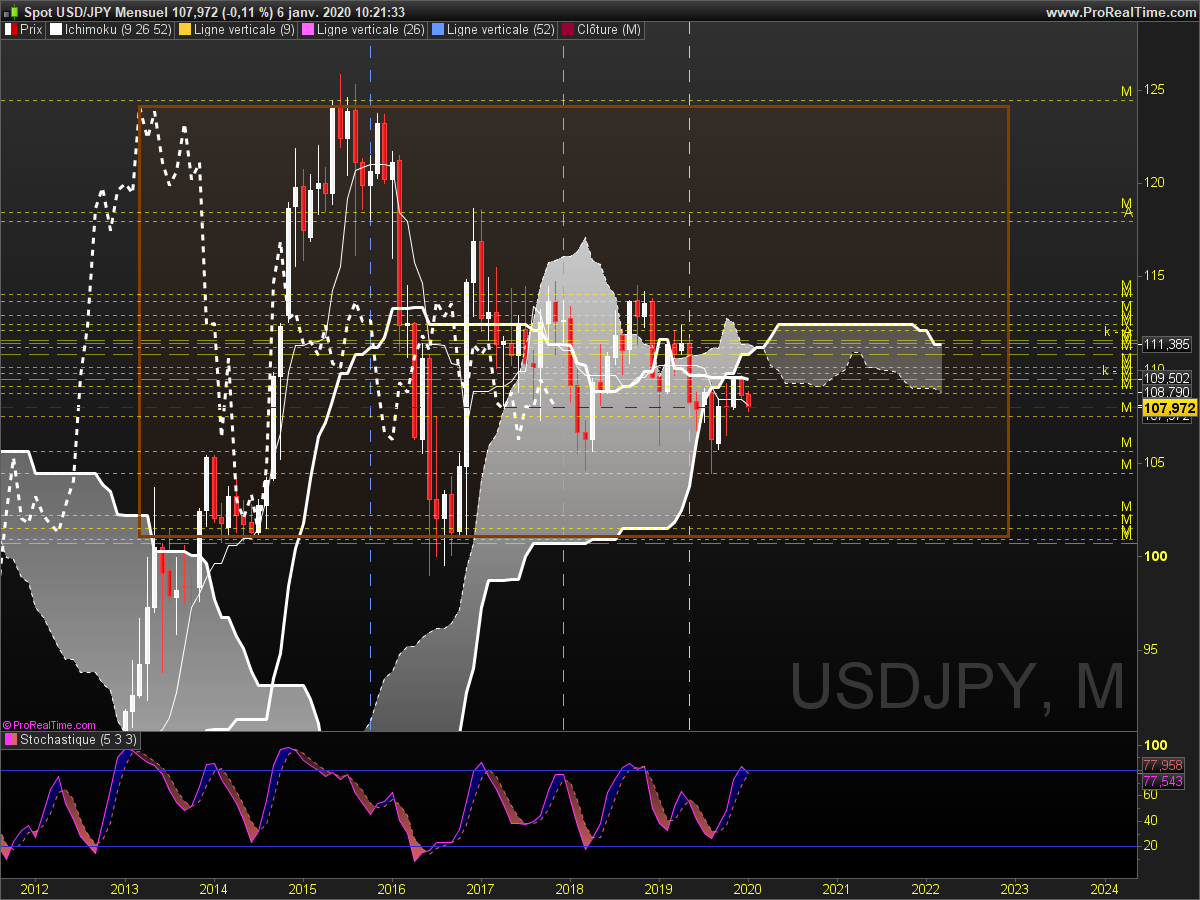The image size is (1200, 900).
Task: Click the 2023 label on the time axis
Action: tap(1014, 888)
